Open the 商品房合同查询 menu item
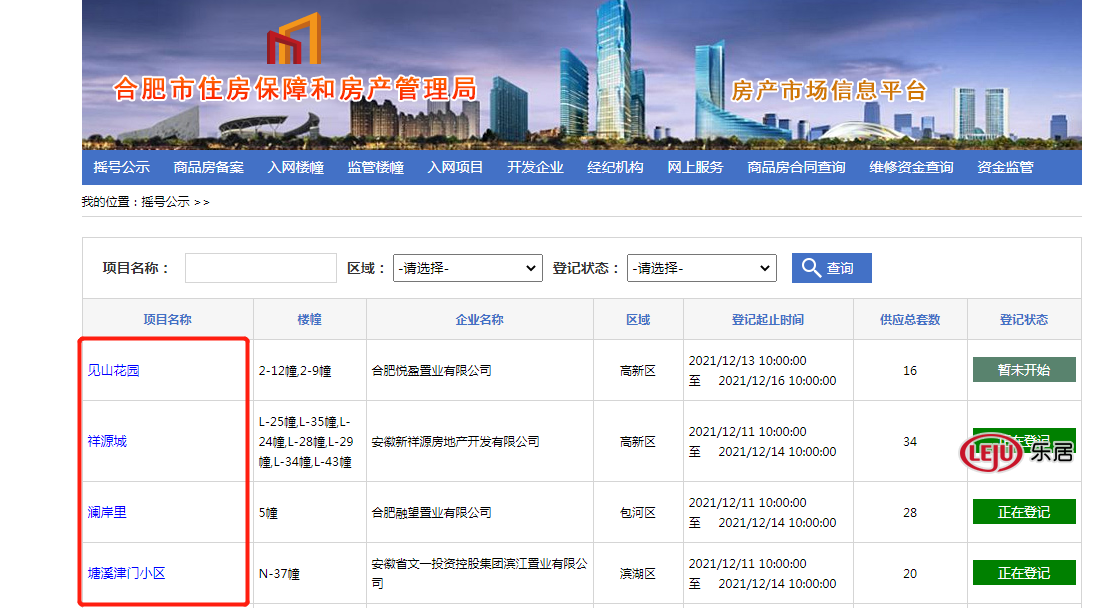The width and height of the screenshot is (1119, 608). pos(796,167)
